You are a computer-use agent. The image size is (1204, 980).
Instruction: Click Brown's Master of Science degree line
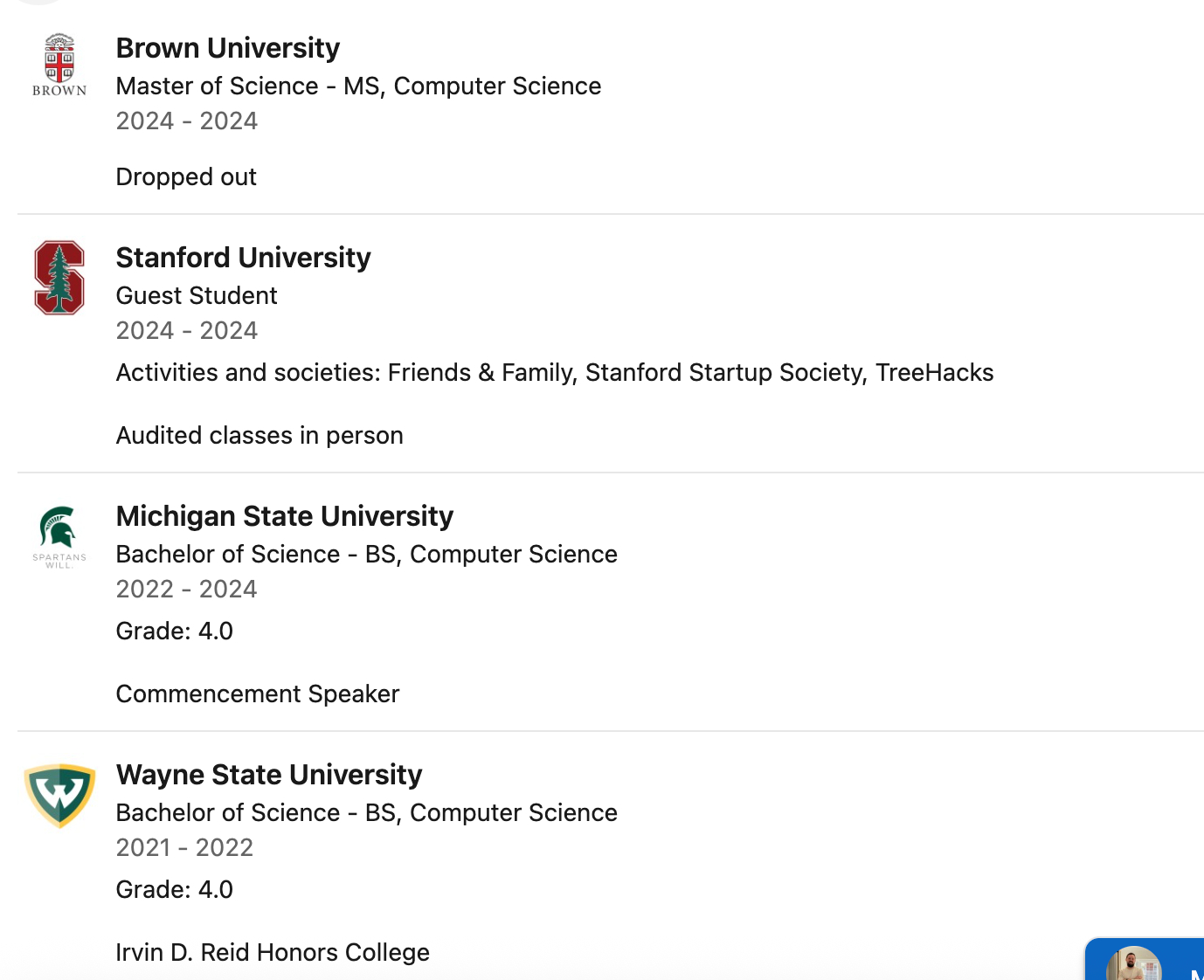tap(358, 86)
